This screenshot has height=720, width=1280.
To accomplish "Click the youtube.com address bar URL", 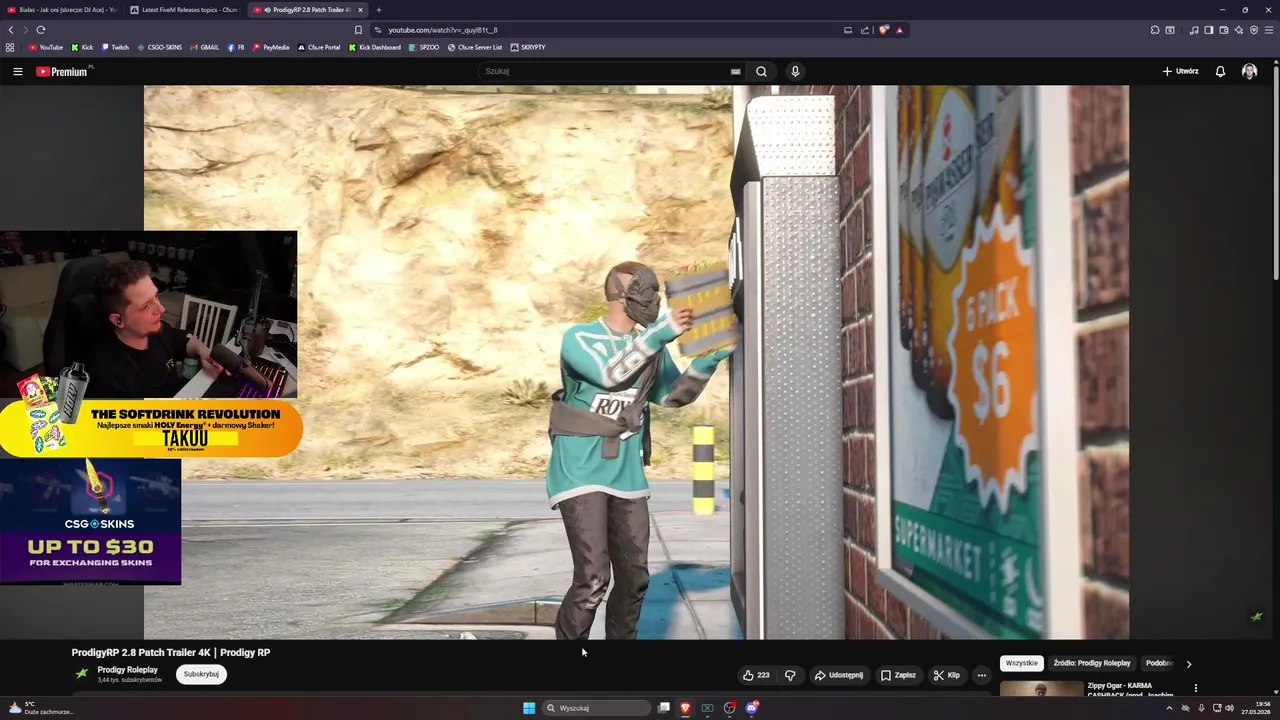I will click(x=443, y=30).
